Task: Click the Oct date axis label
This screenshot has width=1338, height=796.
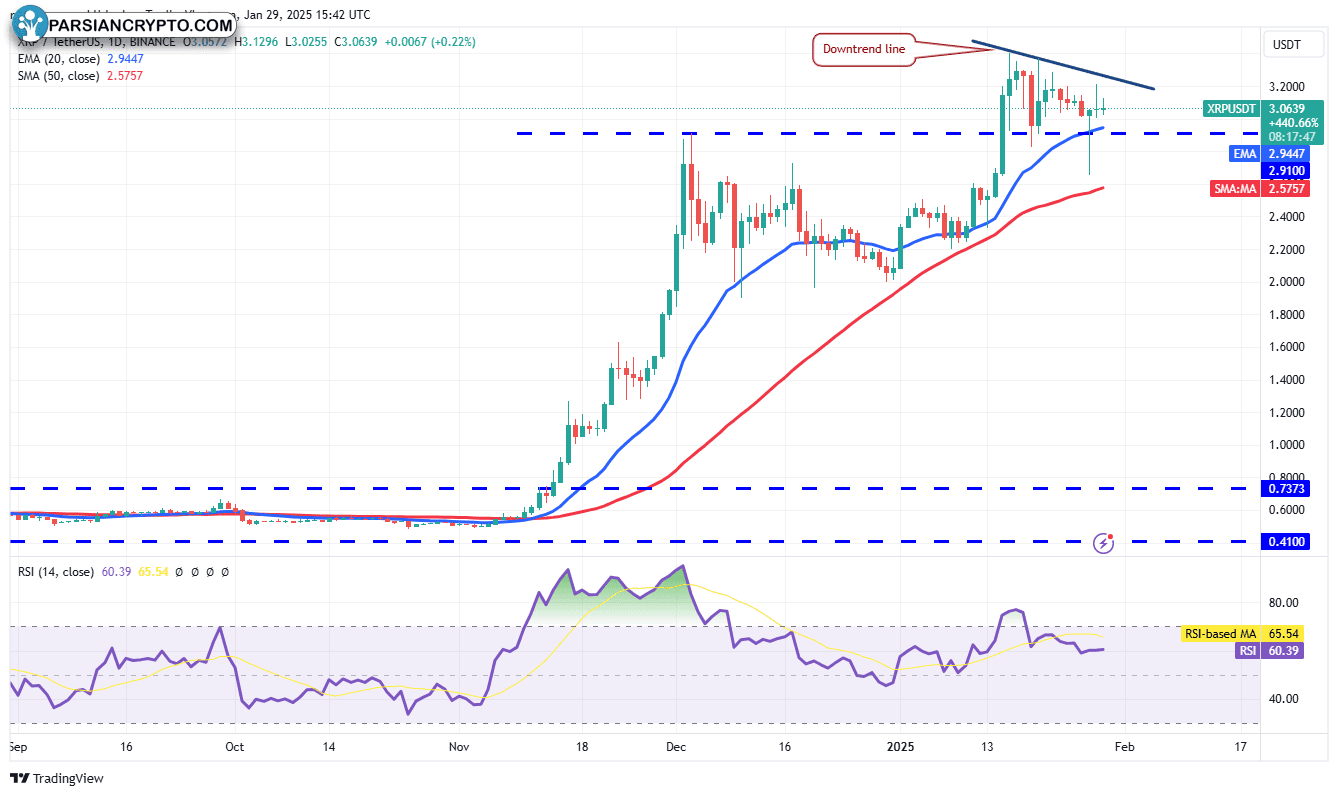Action: [235, 746]
